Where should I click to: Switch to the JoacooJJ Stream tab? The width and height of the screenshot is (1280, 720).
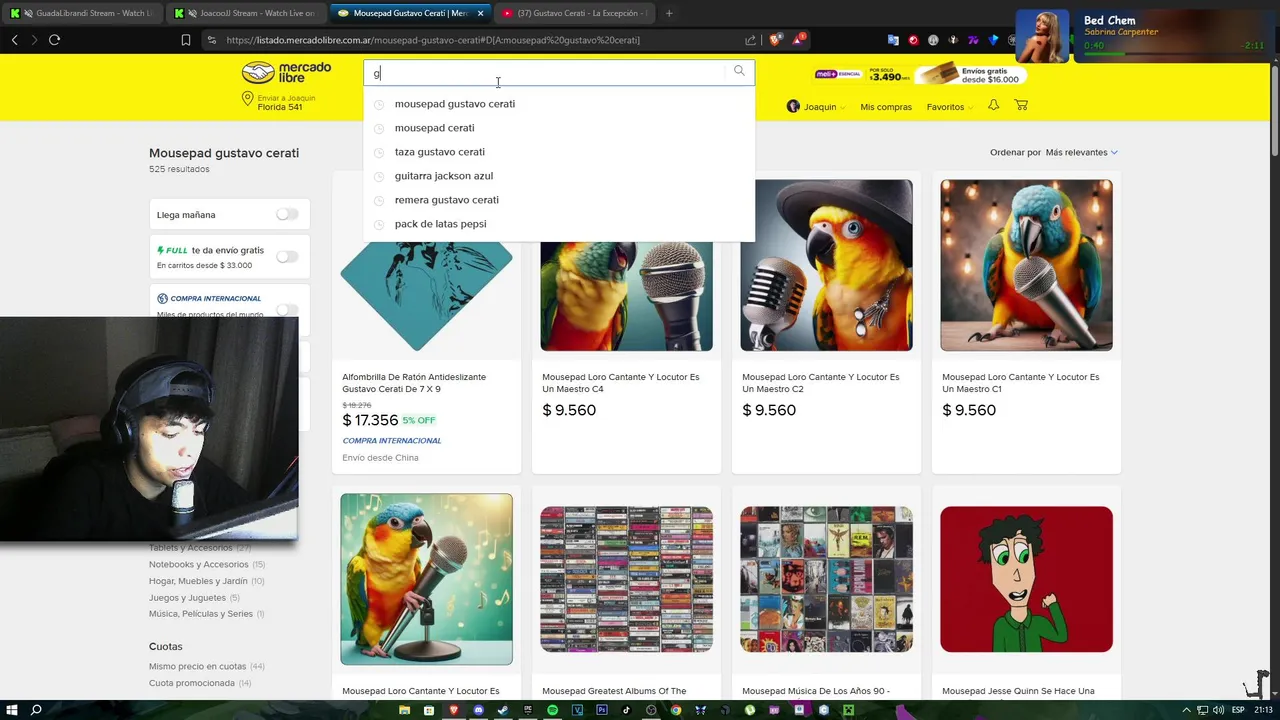coord(245,13)
